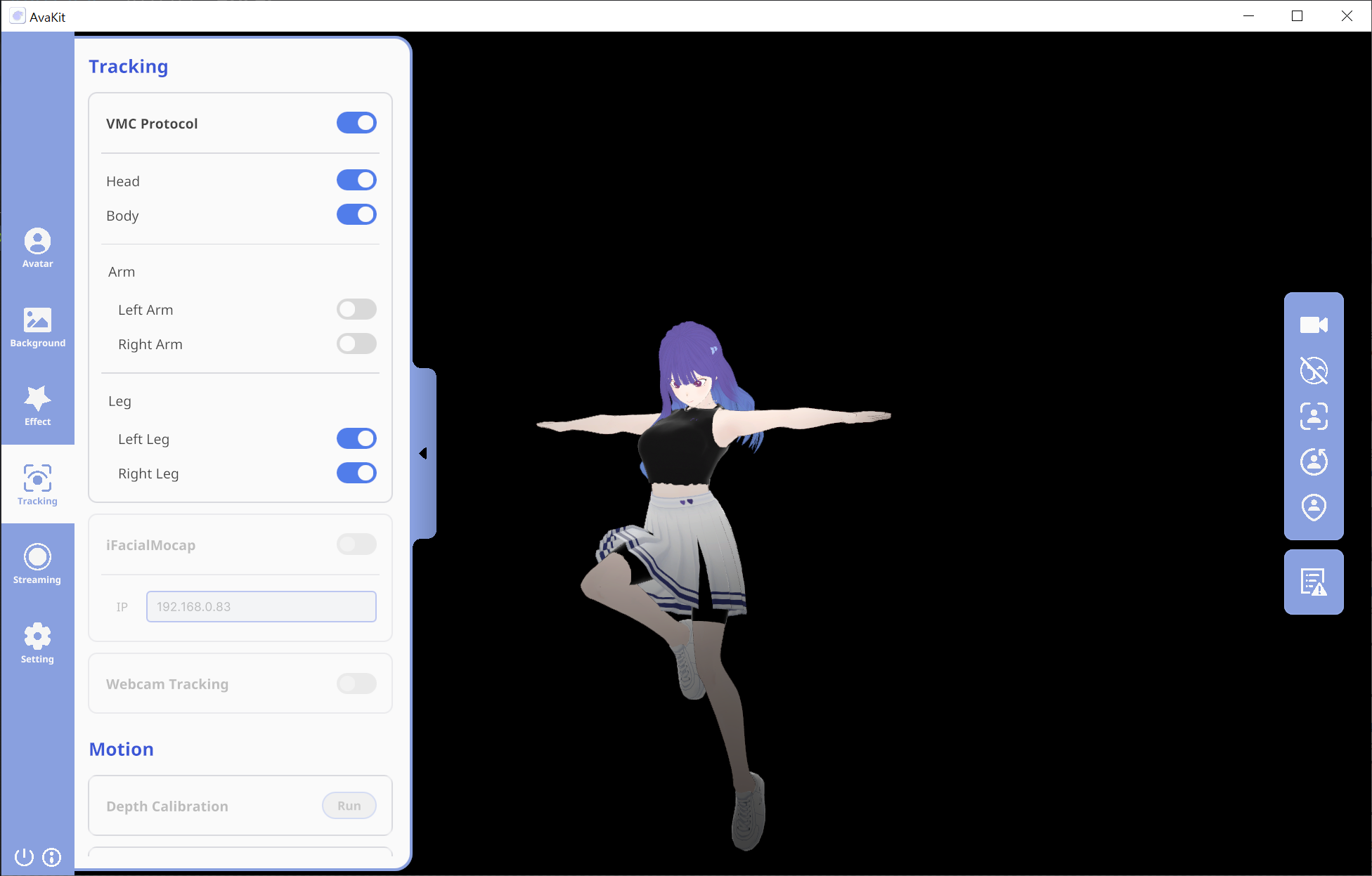1372x876 pixels.
Task: Click the crossed-out globe icon
Action: point(1314,370)
